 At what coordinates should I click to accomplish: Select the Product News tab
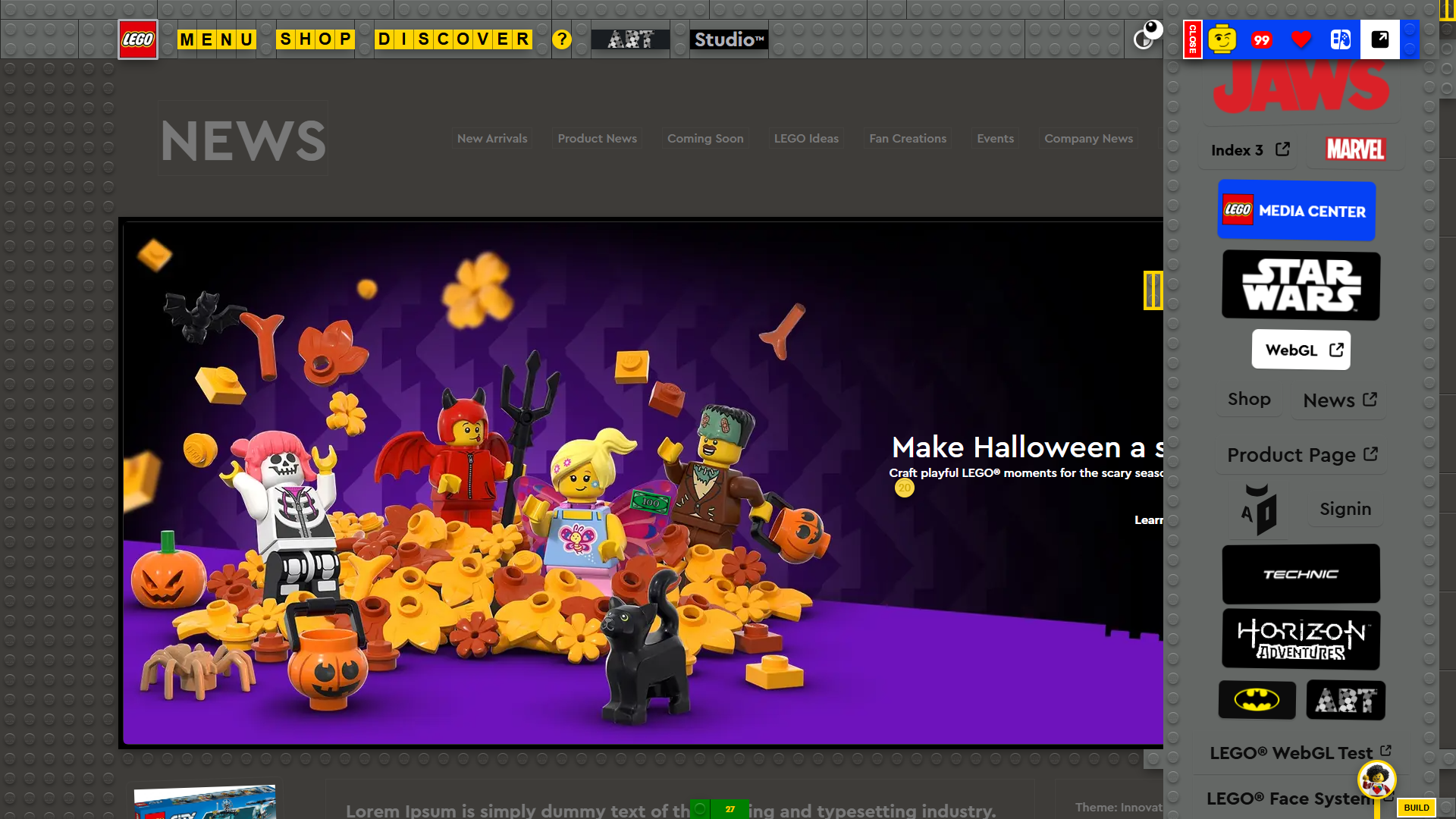(x=598, y=139)
